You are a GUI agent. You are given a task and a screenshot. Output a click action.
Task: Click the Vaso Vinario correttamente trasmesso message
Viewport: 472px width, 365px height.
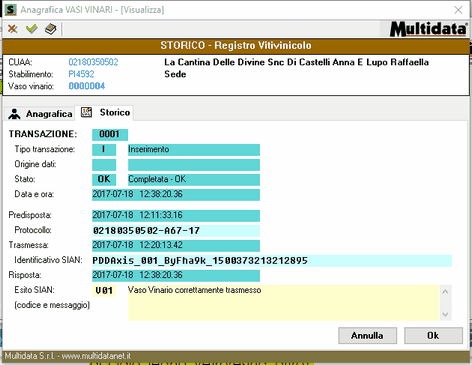[194, 290]
